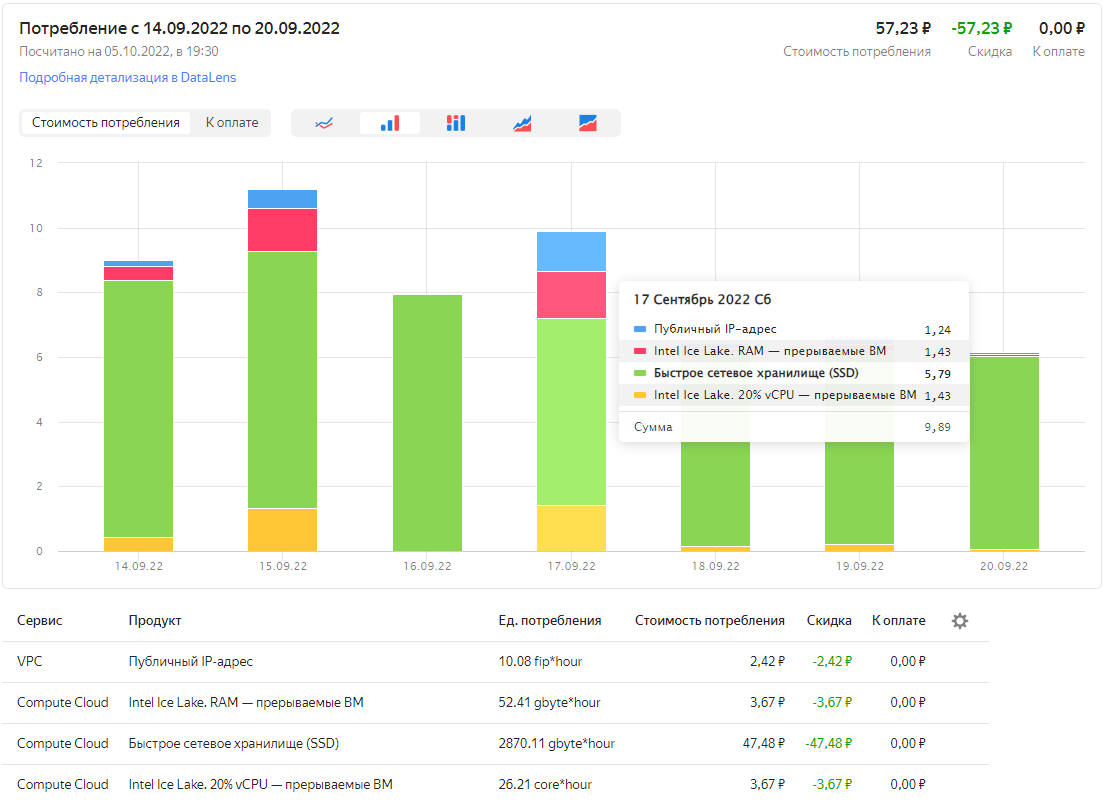Click the 15.09.22 green SSD bar segment
The image size is (1104, 808).
tap(282, 380)
